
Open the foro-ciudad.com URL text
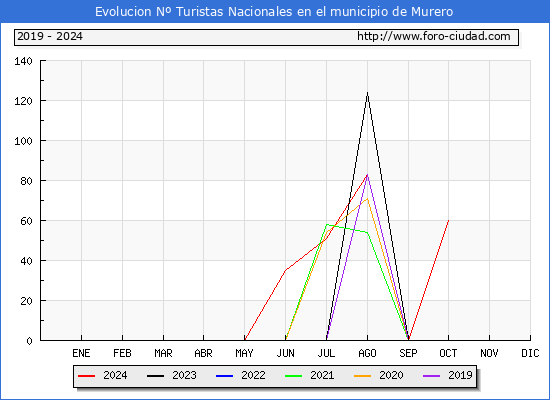434,36
